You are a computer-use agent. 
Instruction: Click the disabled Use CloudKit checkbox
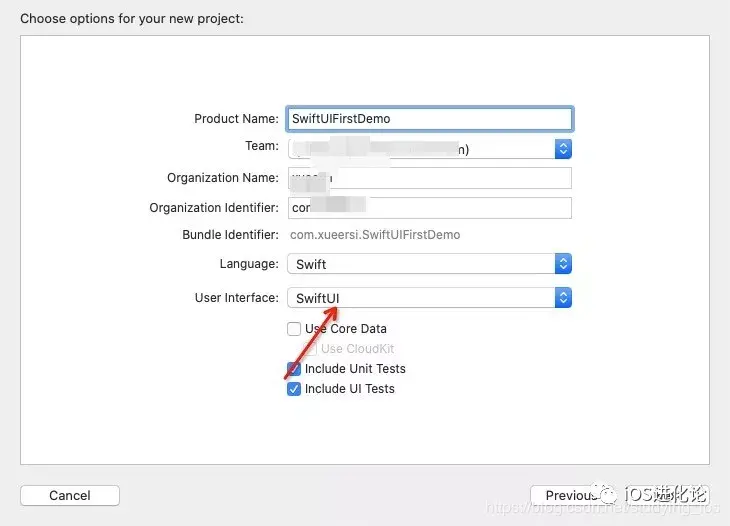310,349
